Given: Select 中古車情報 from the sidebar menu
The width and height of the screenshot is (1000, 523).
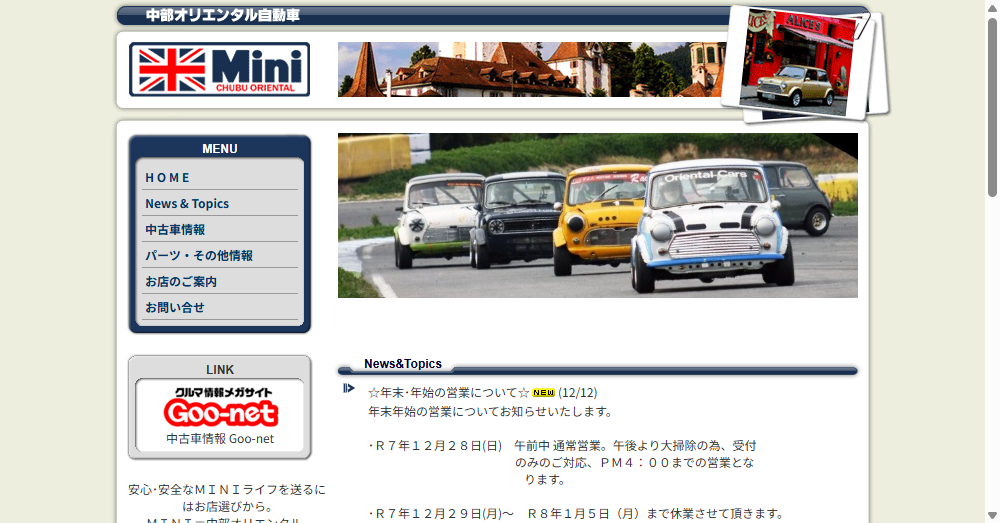Looking at the screenshot, I should pos(175,229).
